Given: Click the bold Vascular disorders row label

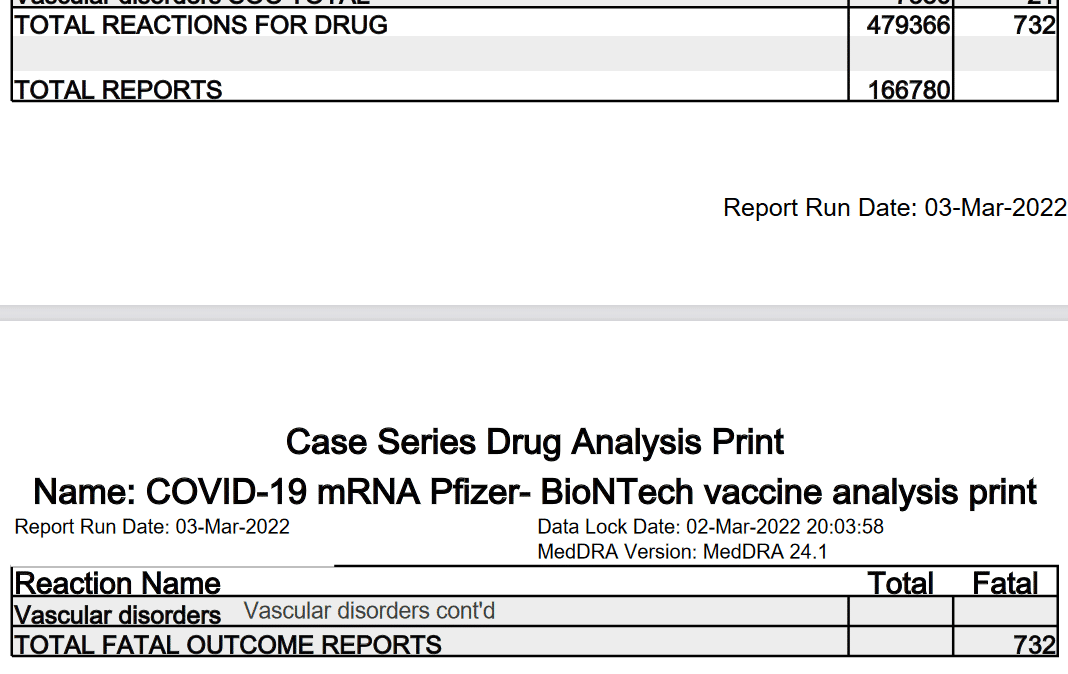Looking at the screenshot, I should click(118, 614).
